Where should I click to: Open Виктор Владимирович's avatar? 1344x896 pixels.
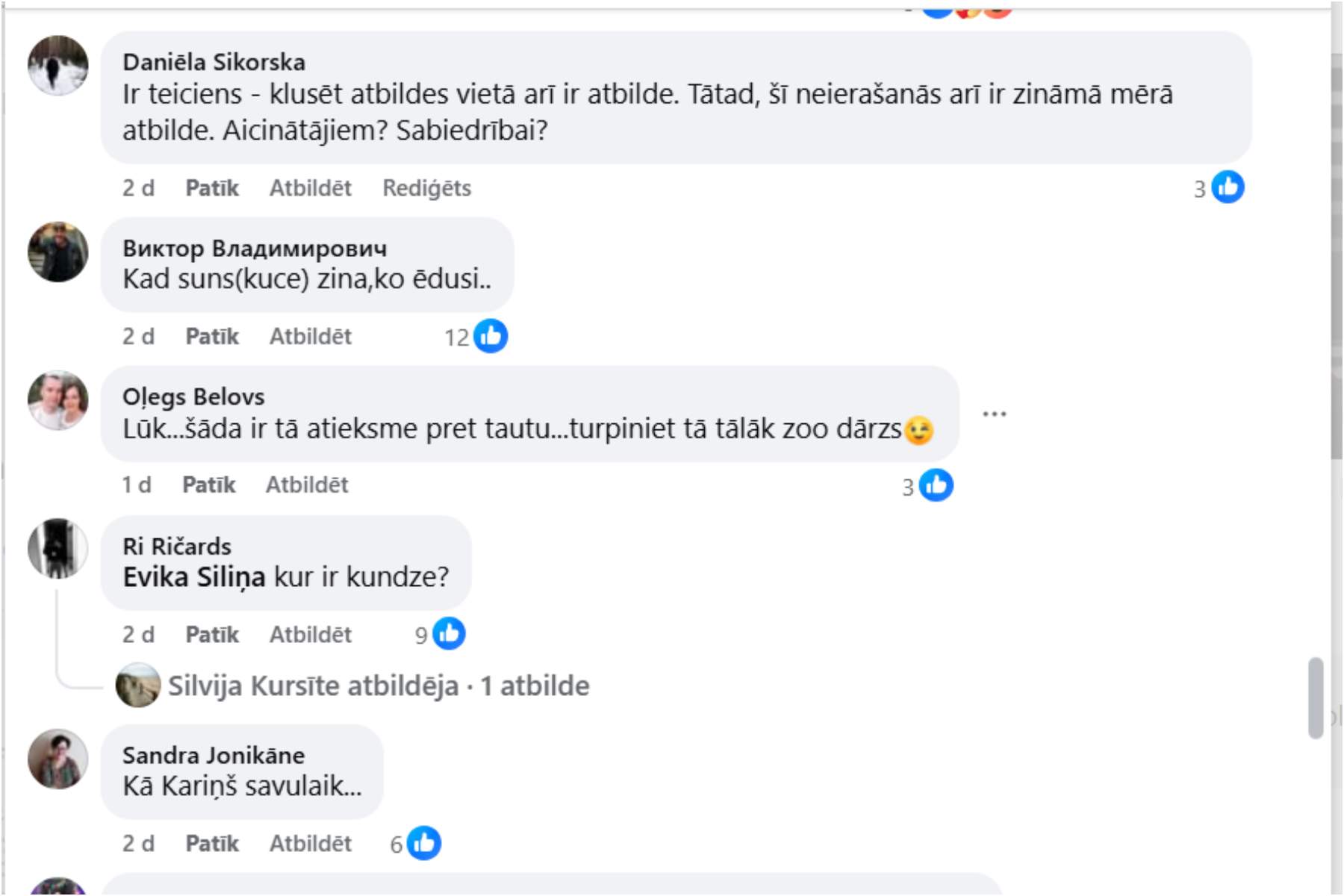[58, 252]
